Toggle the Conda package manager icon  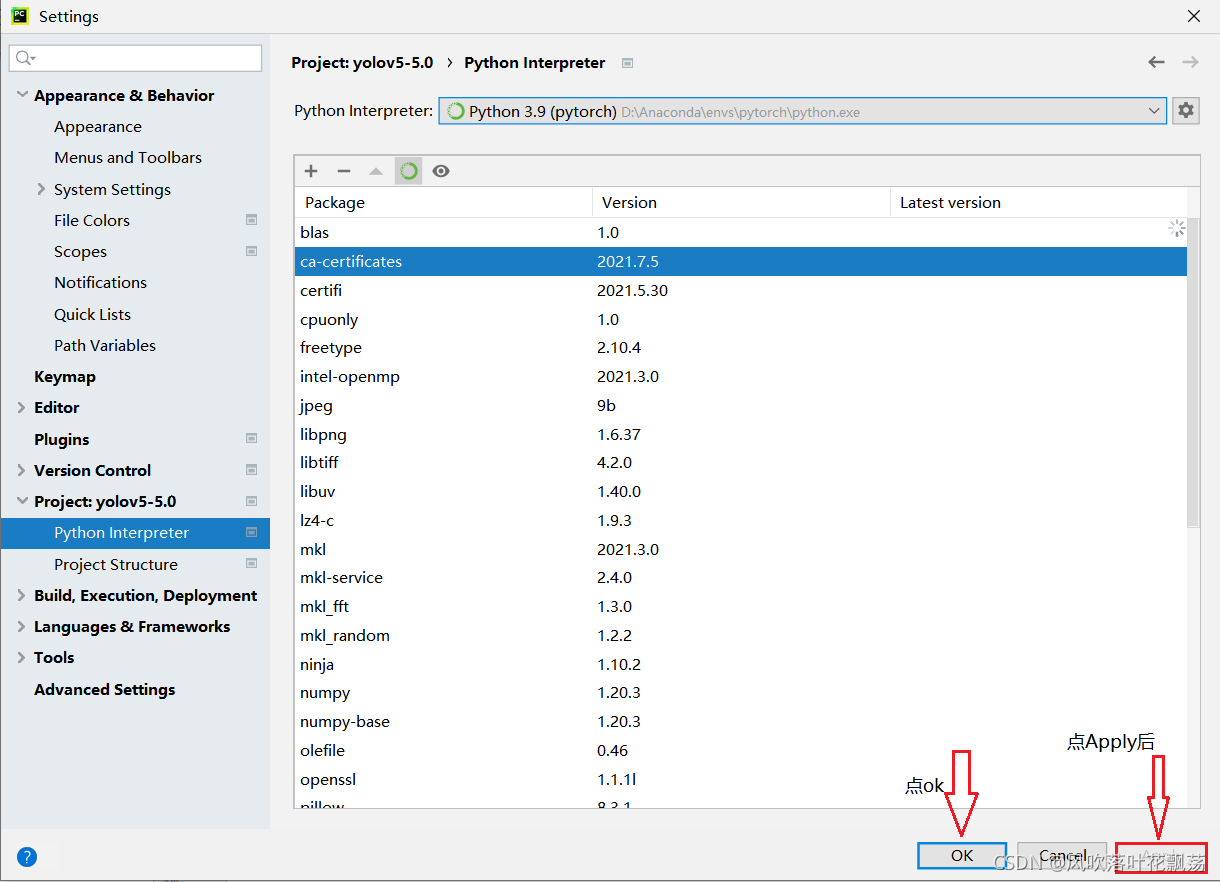408,171
